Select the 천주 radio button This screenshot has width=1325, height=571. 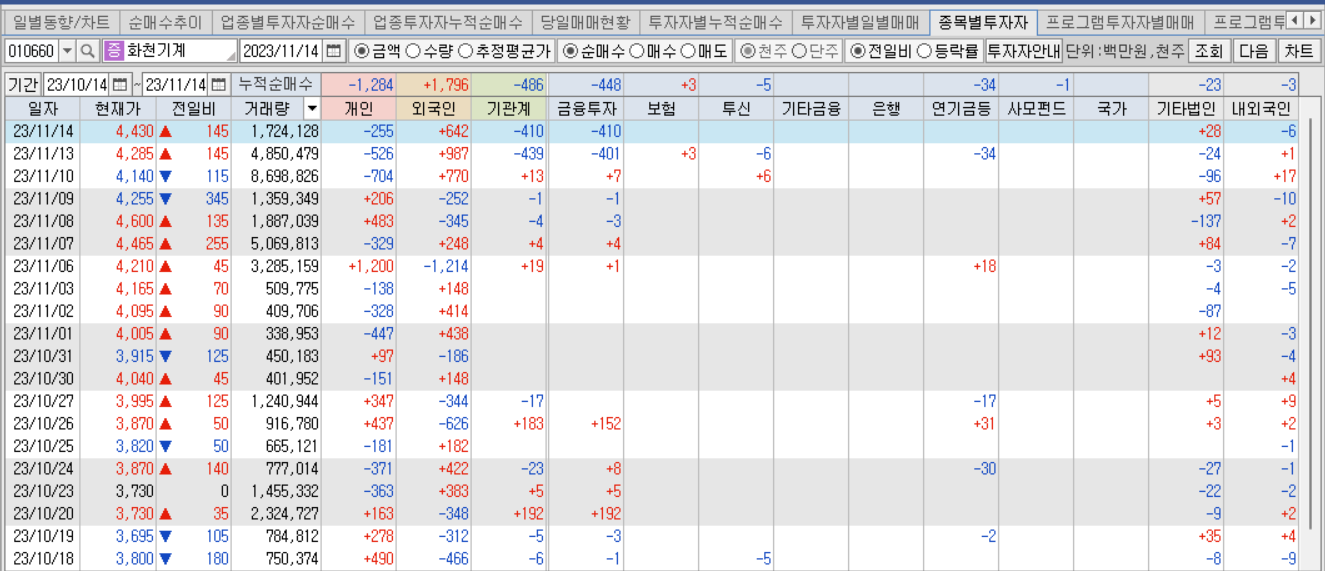747,51
